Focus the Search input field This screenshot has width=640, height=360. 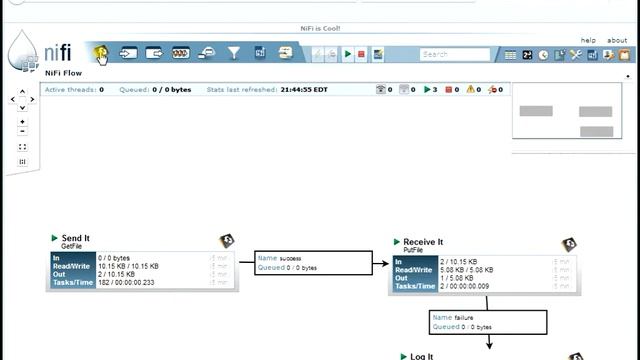coord(455,54)
